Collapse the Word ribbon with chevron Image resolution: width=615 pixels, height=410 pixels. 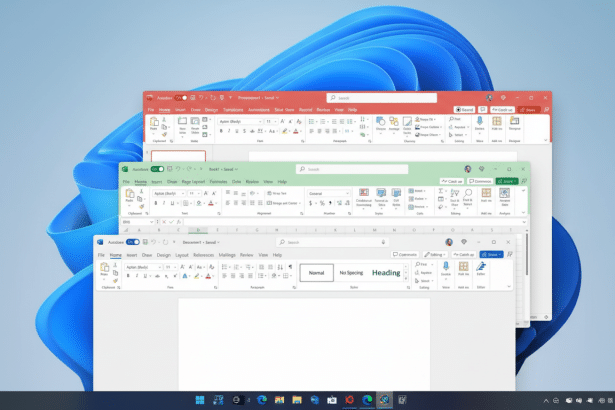pyautogui.click(x=509, y=287)
